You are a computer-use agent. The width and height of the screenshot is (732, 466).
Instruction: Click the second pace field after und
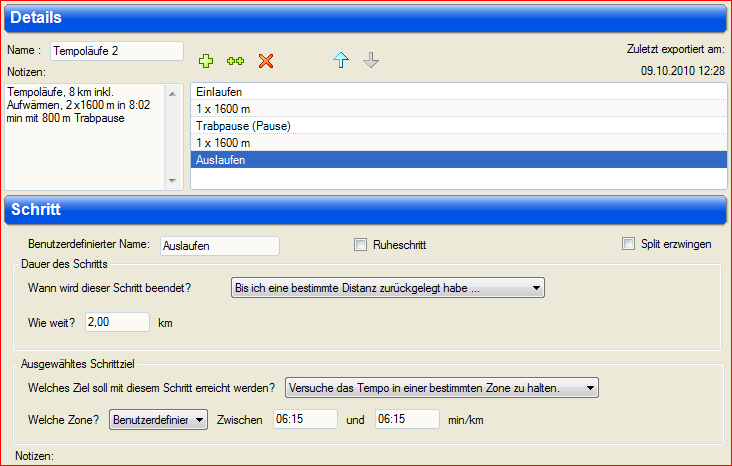click(407, 420)
